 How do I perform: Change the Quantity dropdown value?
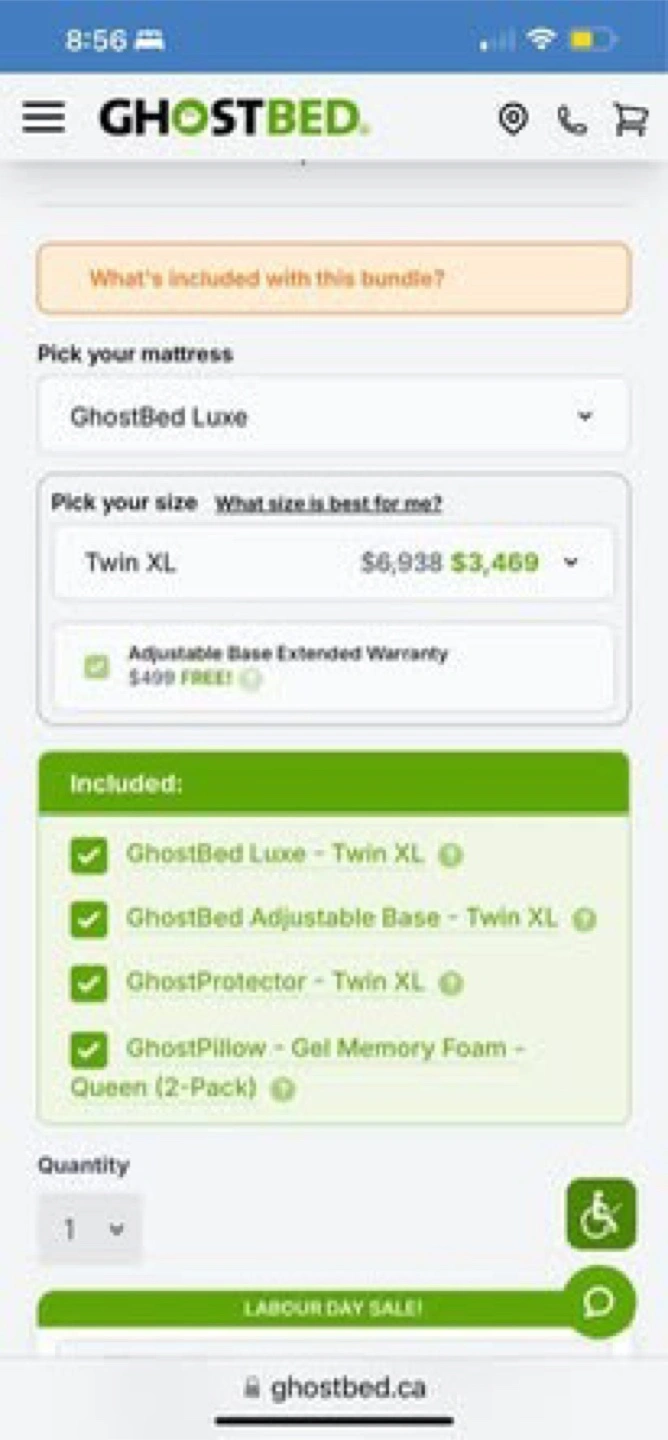click(x=90, y=1229)
